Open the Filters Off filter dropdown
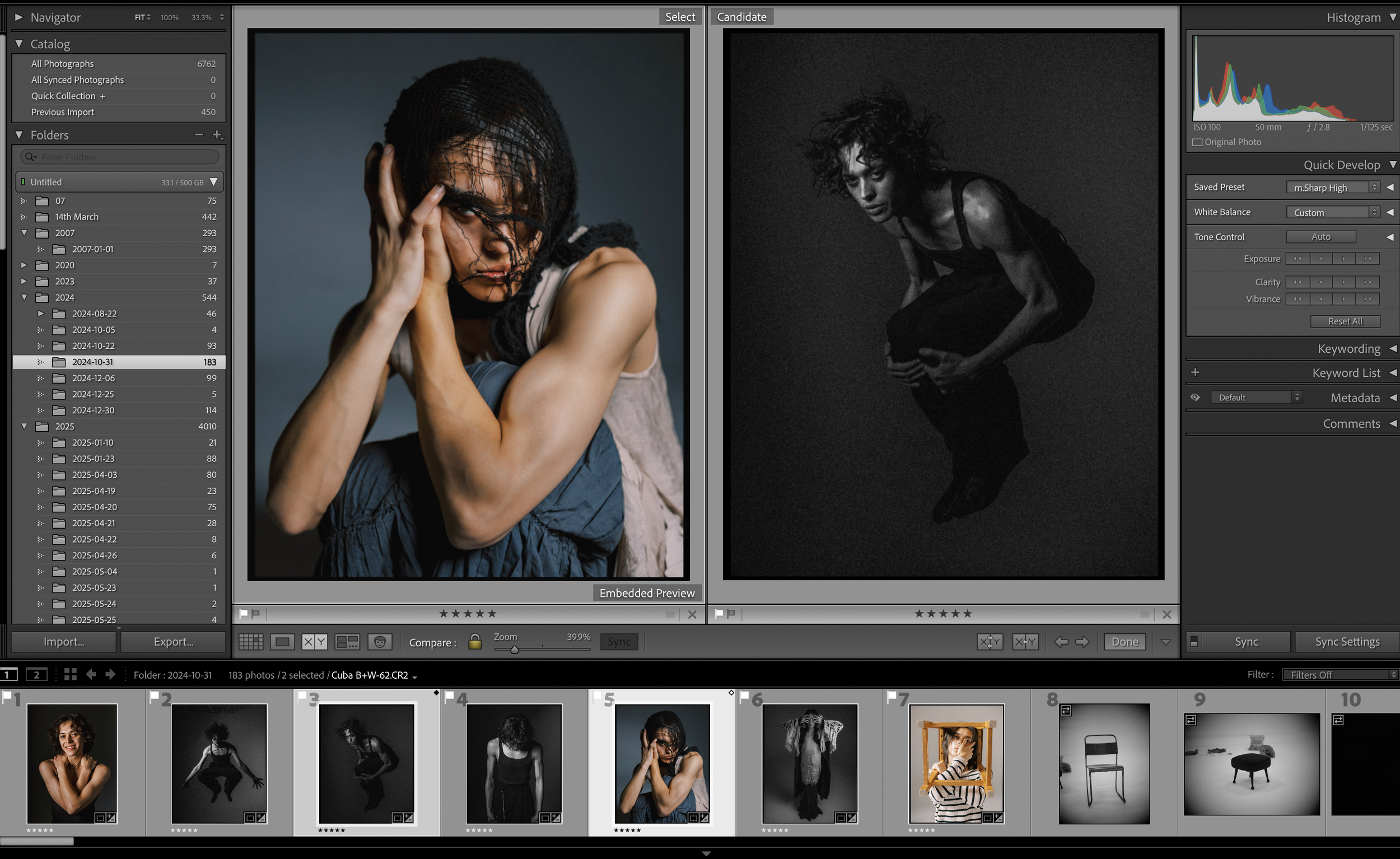This screenshot has height=859, width=1400. coord(1340,675)
